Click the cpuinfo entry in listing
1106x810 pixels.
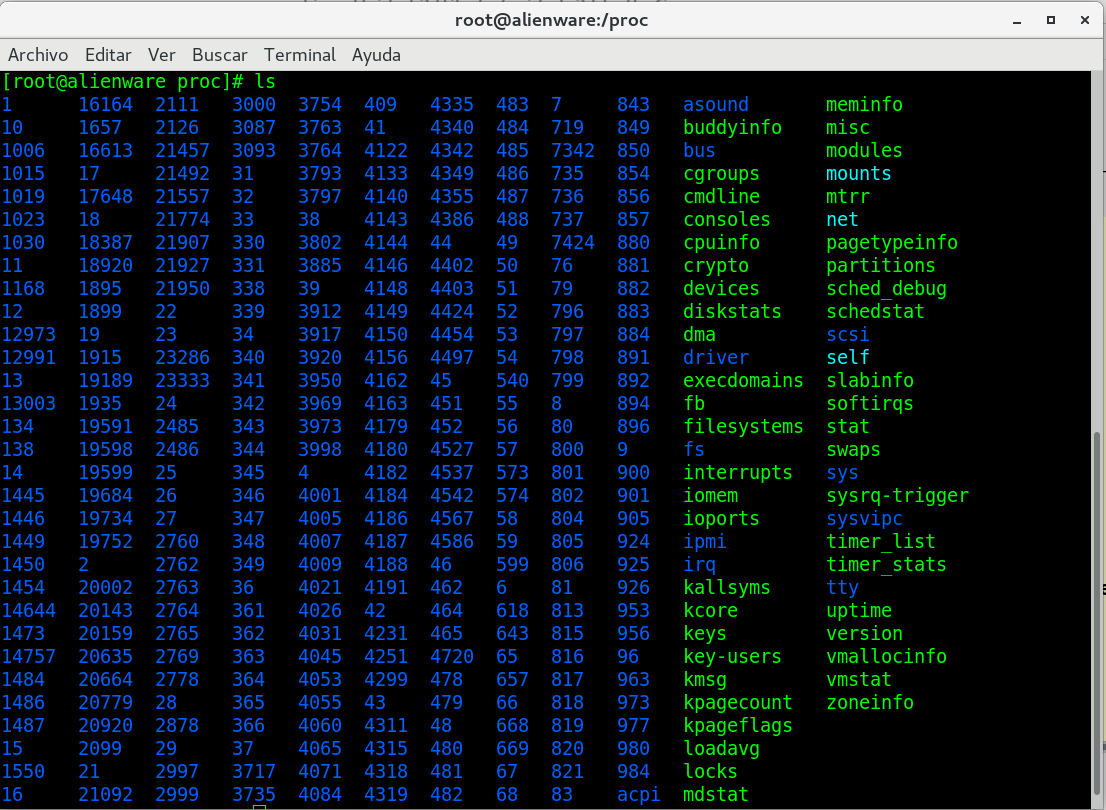click(x=721, y=243)
